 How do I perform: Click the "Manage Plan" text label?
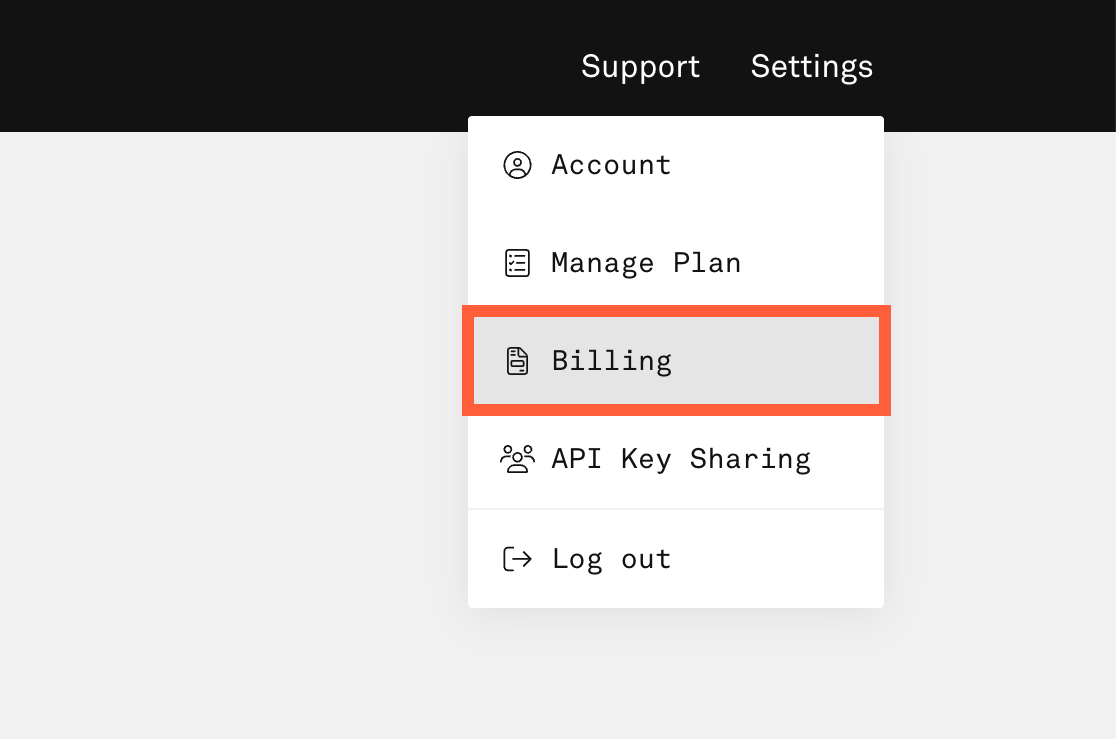pyautogui.click(x=646, y=263)
